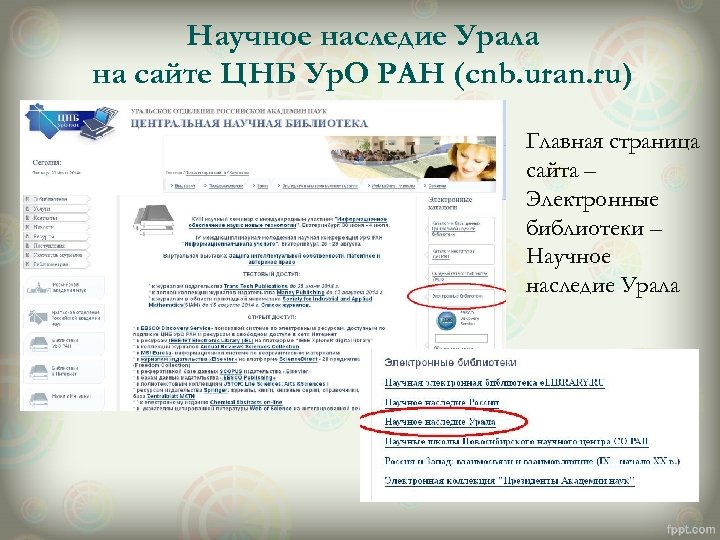Viewport: 720px width, 540px height.
Task: Open the 'О библиотеке' sidebar menu item
Action: tap(56, 199)
